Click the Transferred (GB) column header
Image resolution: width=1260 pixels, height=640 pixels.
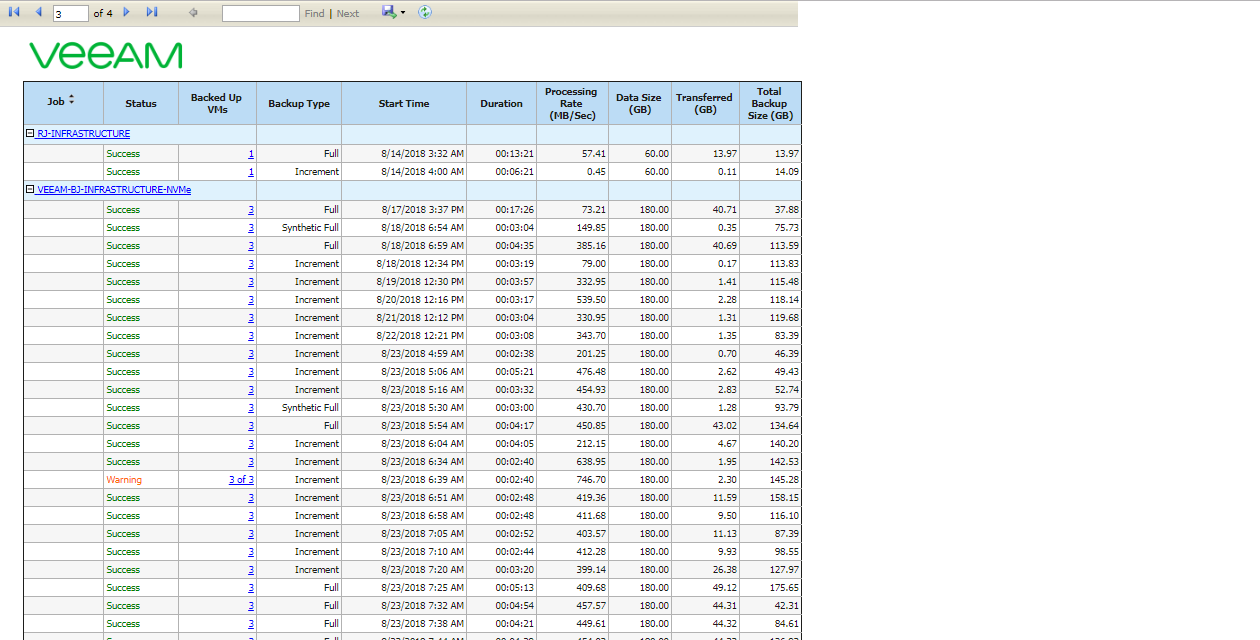tap(705, 103)
